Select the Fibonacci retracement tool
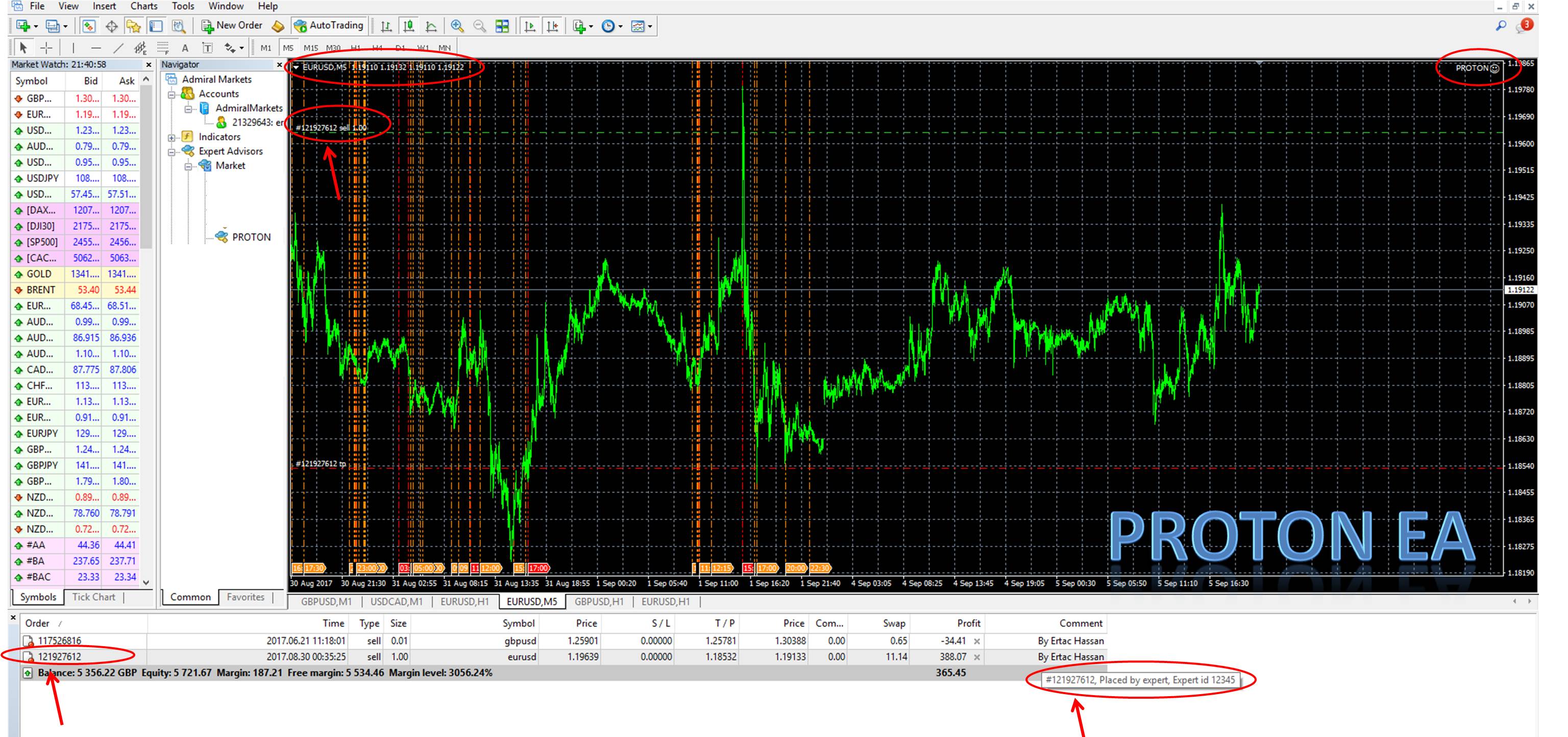This screenshot has height=737, width=1568. (162, 47)
